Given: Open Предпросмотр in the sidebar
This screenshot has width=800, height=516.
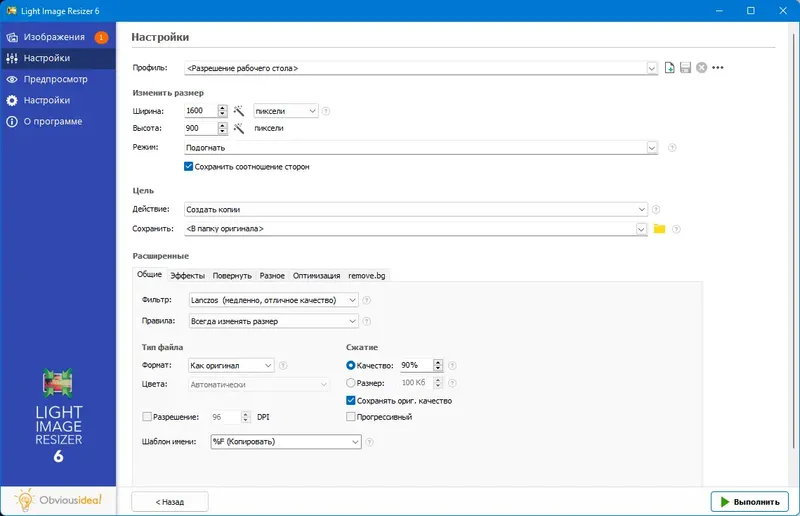Looking at the screenshot, I should (58, 79).
